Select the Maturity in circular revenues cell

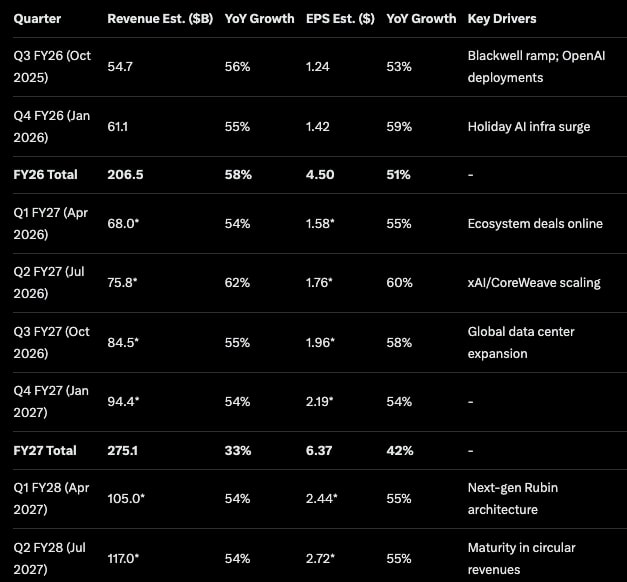point(521,558)
